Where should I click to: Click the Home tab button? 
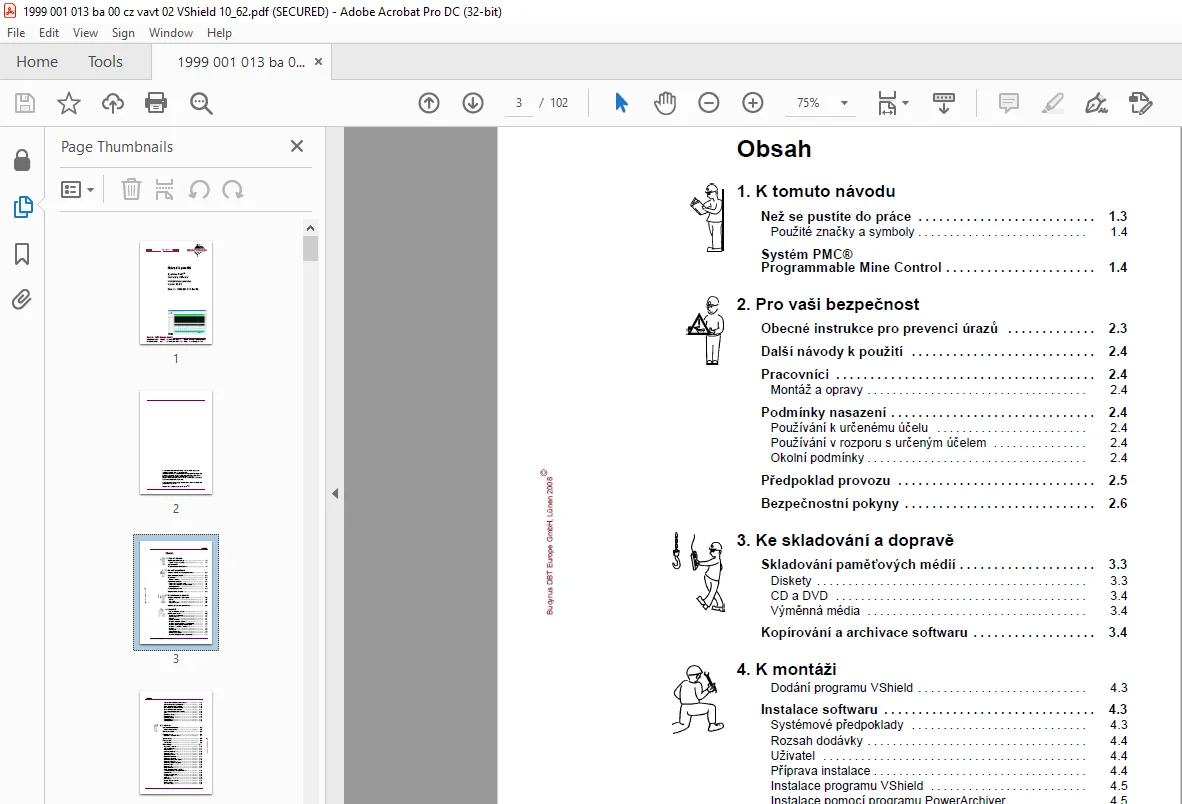[37, 62]
